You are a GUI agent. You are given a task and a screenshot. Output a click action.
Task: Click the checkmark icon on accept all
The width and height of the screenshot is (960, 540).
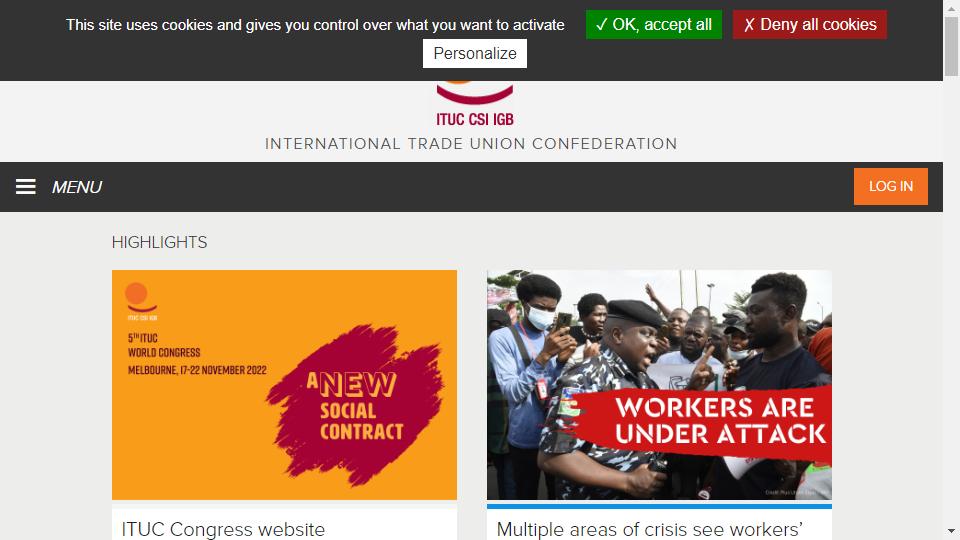(x=601, y=24)
